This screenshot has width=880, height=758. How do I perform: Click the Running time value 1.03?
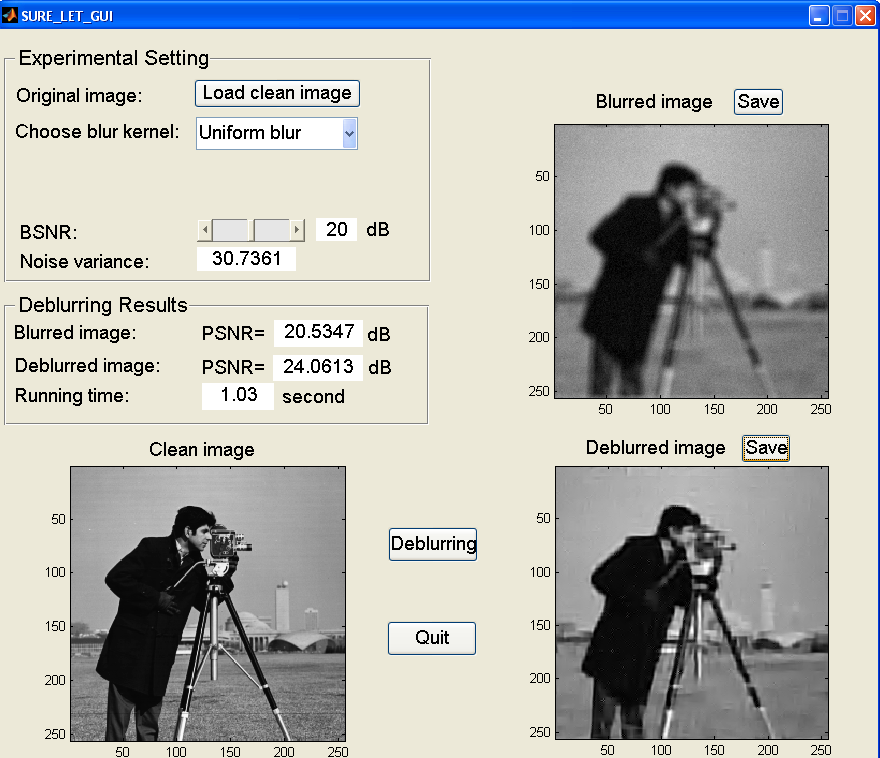pos(238,396)
